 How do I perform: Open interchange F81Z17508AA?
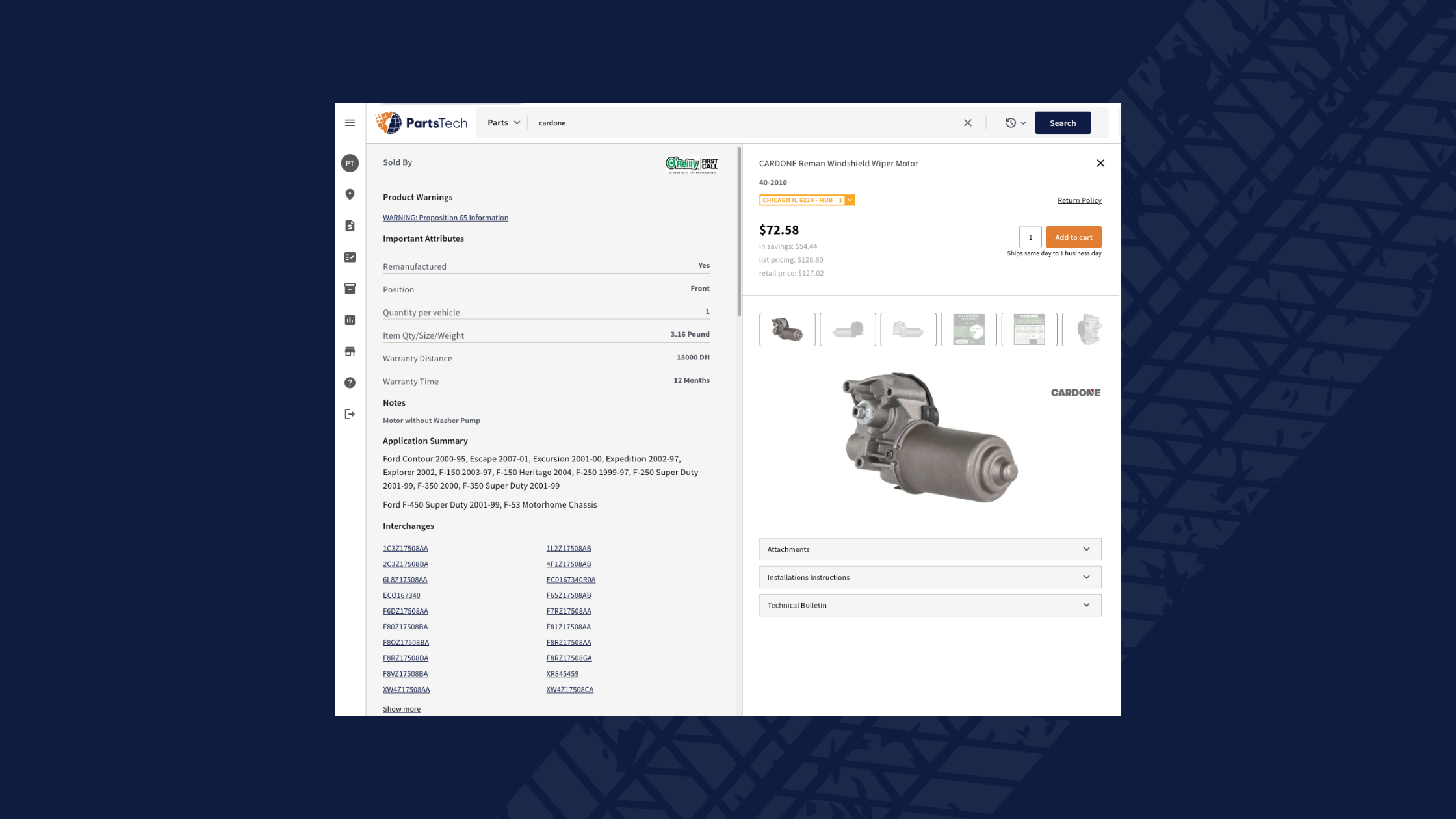[x=569, y=627]
